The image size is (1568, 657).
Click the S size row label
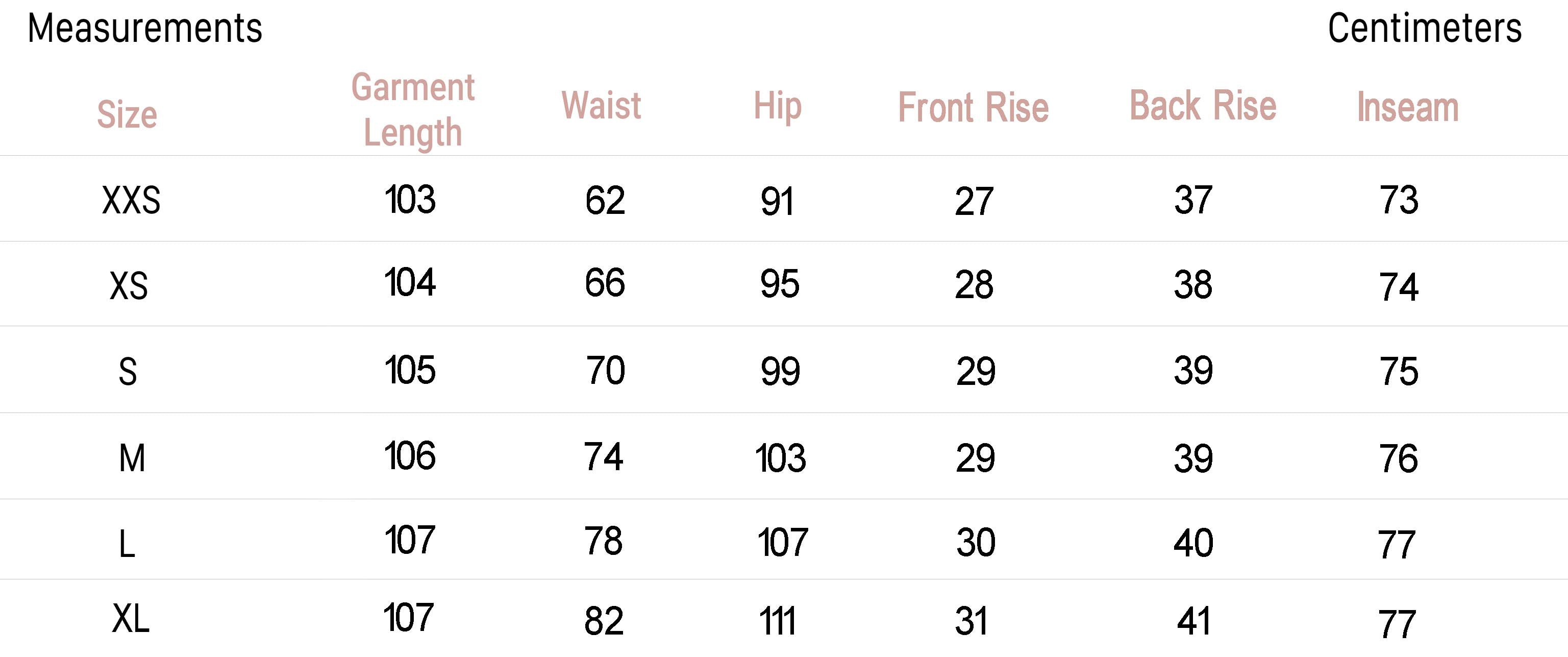pyautogui.click(x=128, y=372)
